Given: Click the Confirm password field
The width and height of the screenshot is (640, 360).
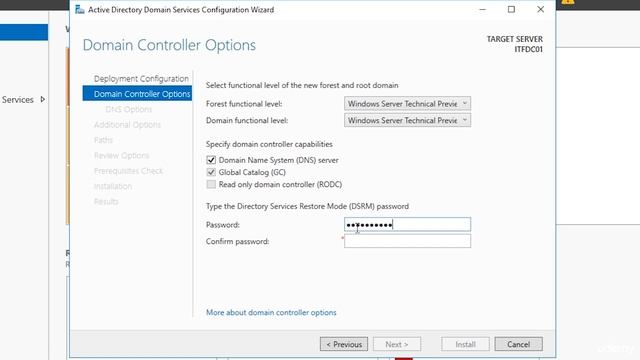Looking at the screenshot, I should coord(407,241).
